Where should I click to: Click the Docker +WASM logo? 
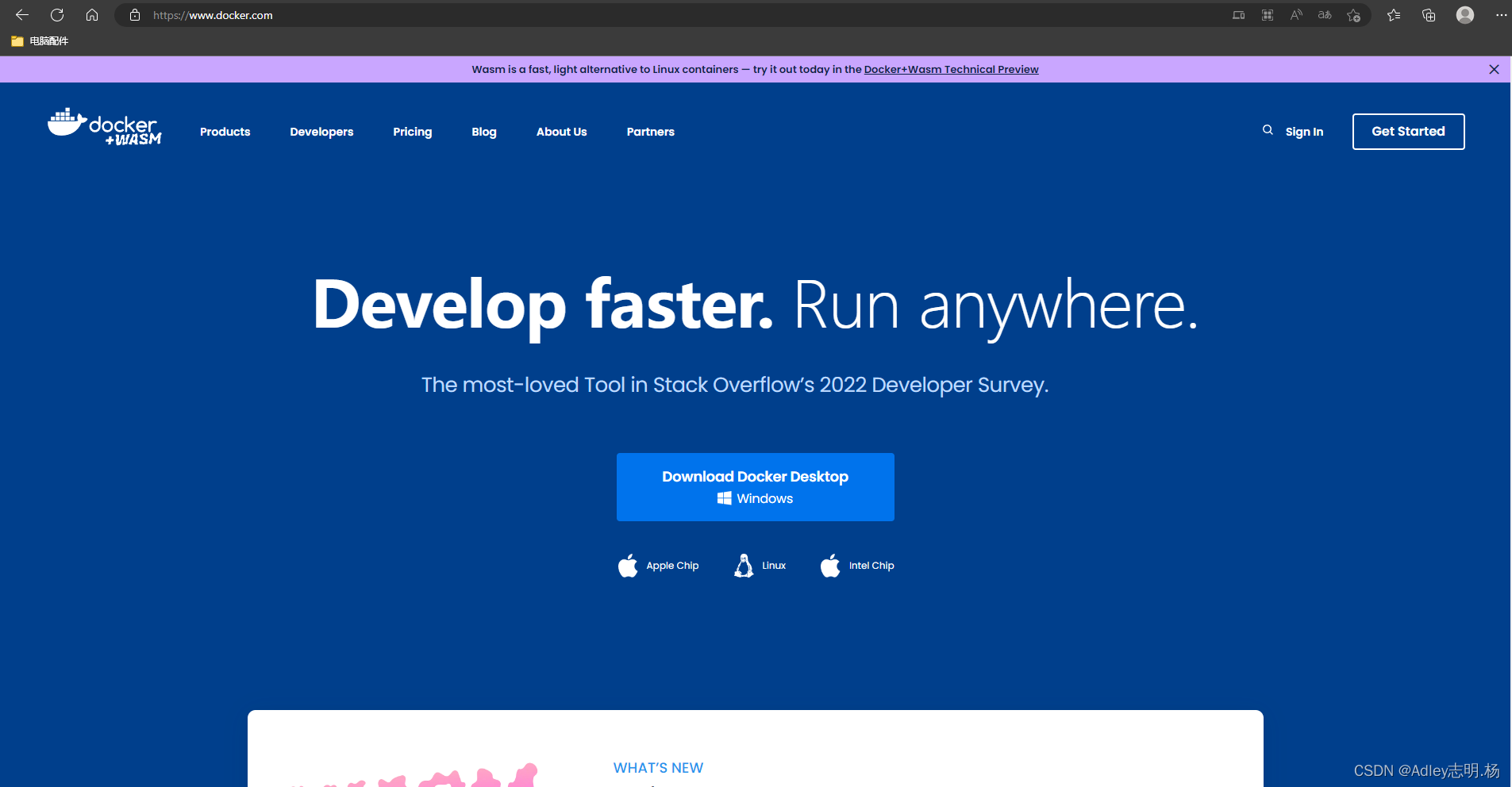(104, 127)
